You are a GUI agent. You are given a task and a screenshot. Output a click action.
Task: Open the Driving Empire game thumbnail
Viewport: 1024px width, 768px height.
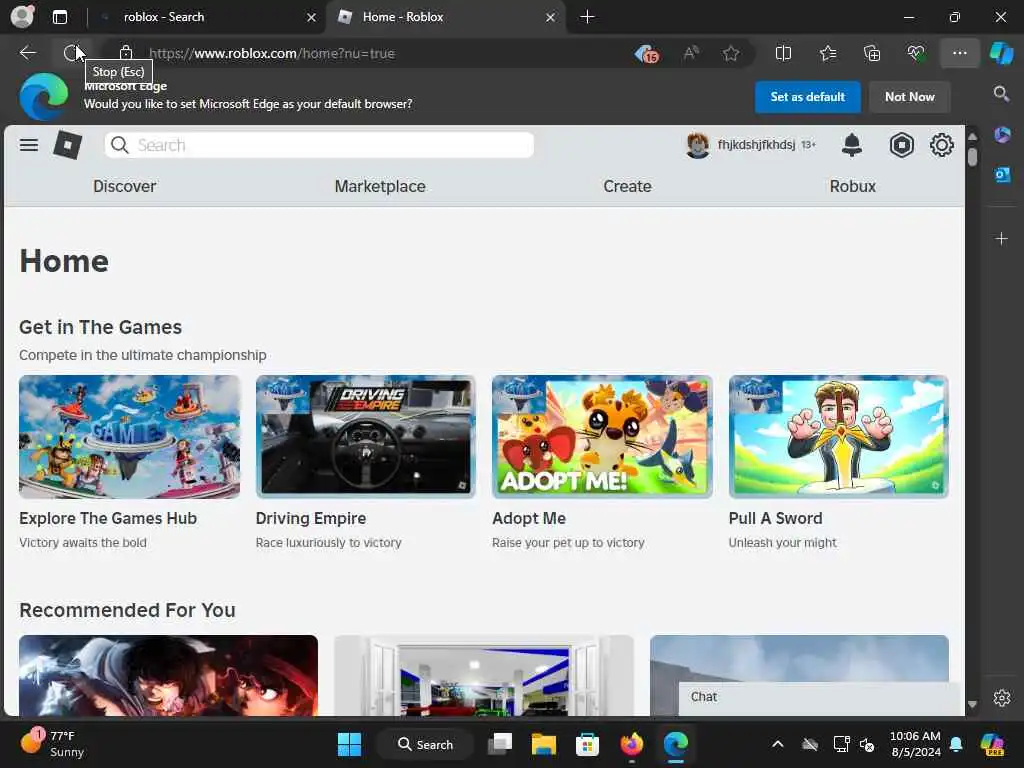366,436
